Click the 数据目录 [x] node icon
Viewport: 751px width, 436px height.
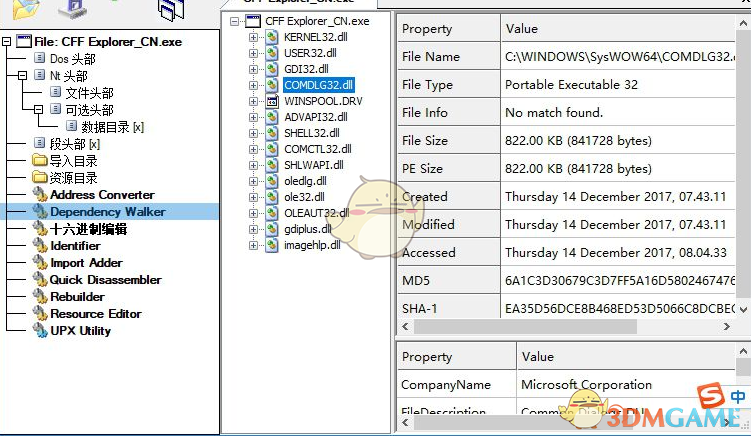[x=71, y=126]
